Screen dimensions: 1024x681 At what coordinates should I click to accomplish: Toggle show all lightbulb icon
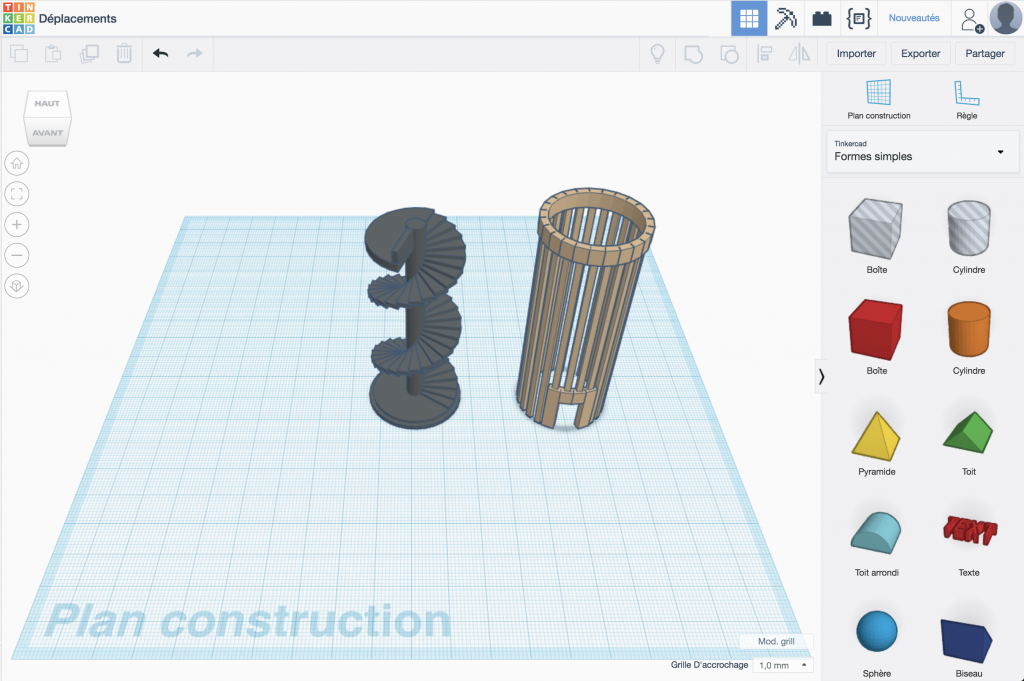[x=658, y=53]
